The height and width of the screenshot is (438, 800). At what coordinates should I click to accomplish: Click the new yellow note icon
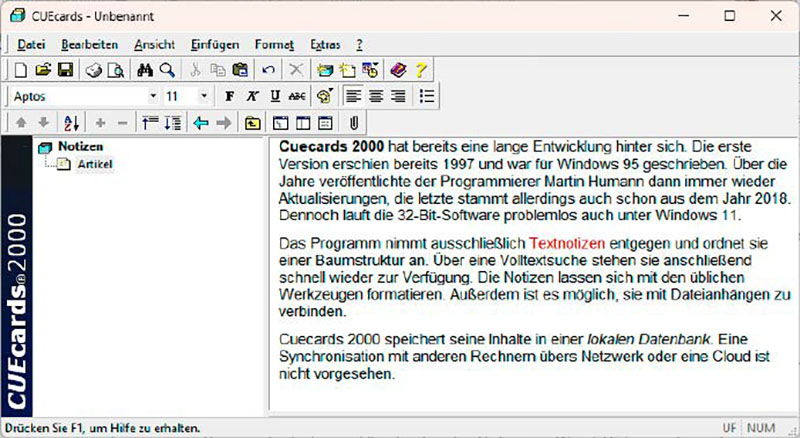(x=347, y=70)
